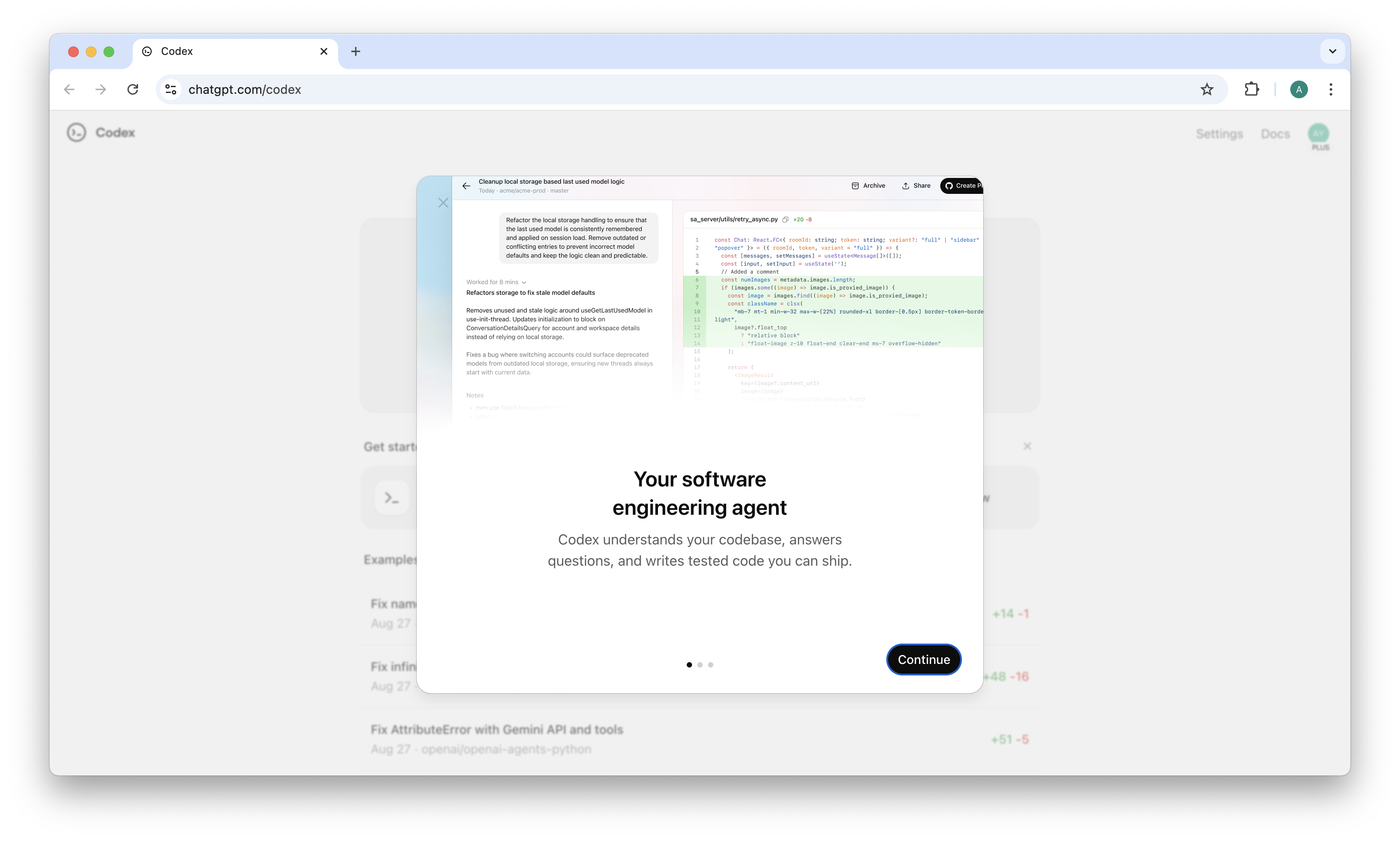This screenshot has width=1400, height=841.
Task: Close the onboarding dialog with X
Action: click(443, 203)
